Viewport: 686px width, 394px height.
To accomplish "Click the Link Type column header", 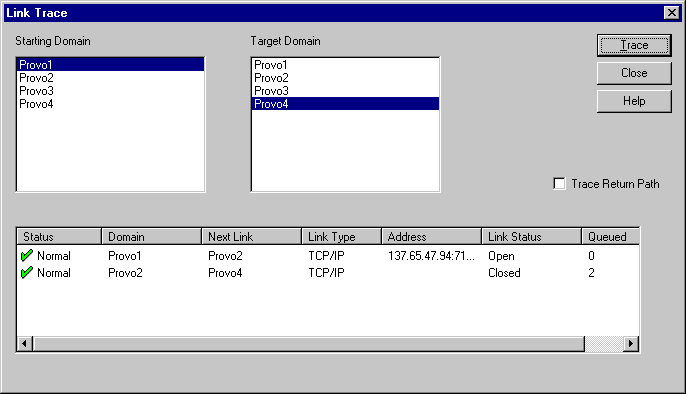I will pyautogui.click(x=342, y=237).
